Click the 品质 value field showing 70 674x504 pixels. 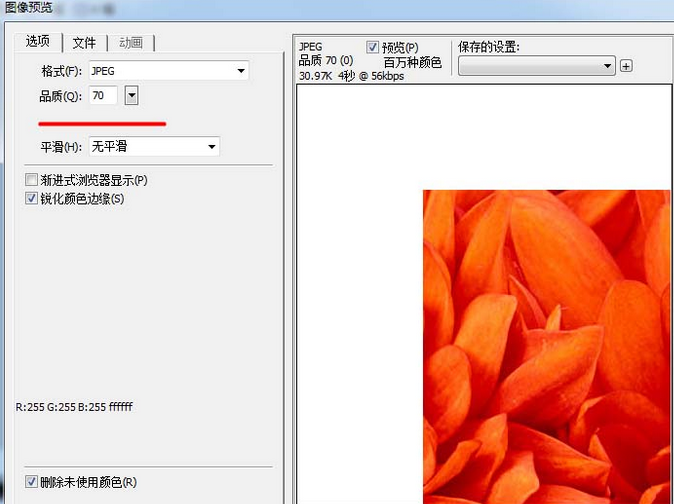tap(102, 95)
